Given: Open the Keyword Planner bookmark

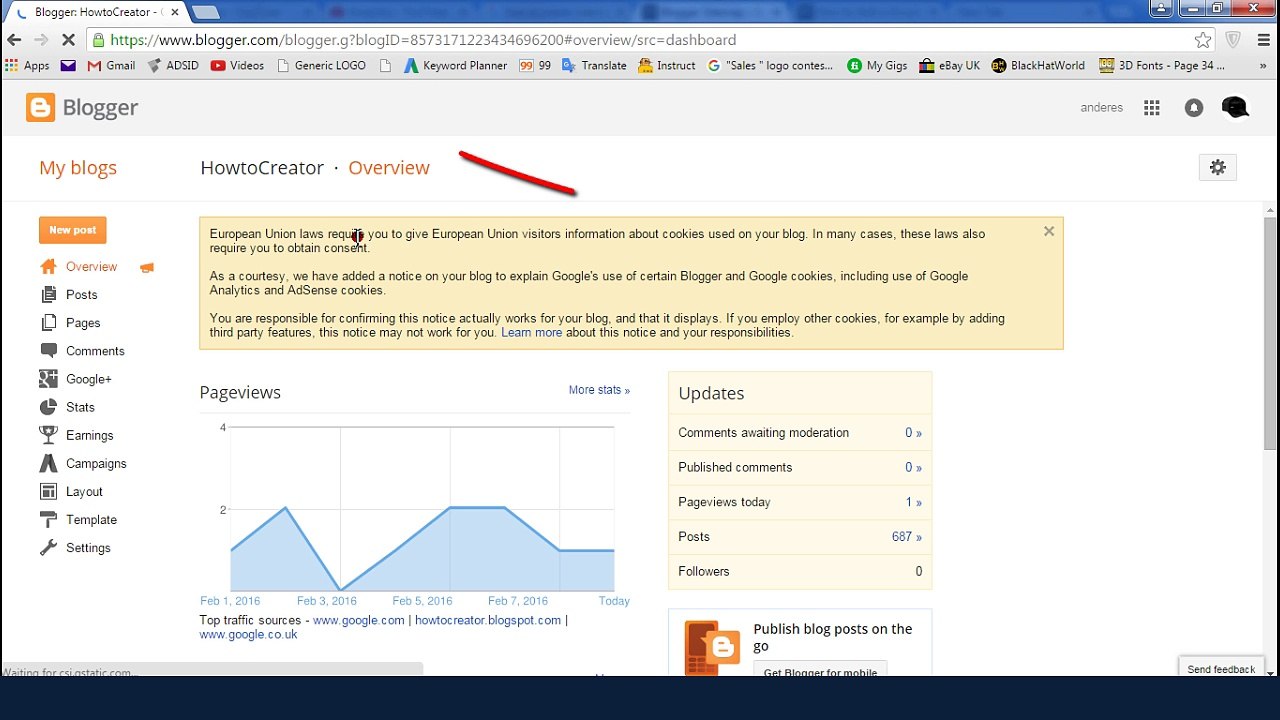Looking at the screenshot, I should 455,66.
